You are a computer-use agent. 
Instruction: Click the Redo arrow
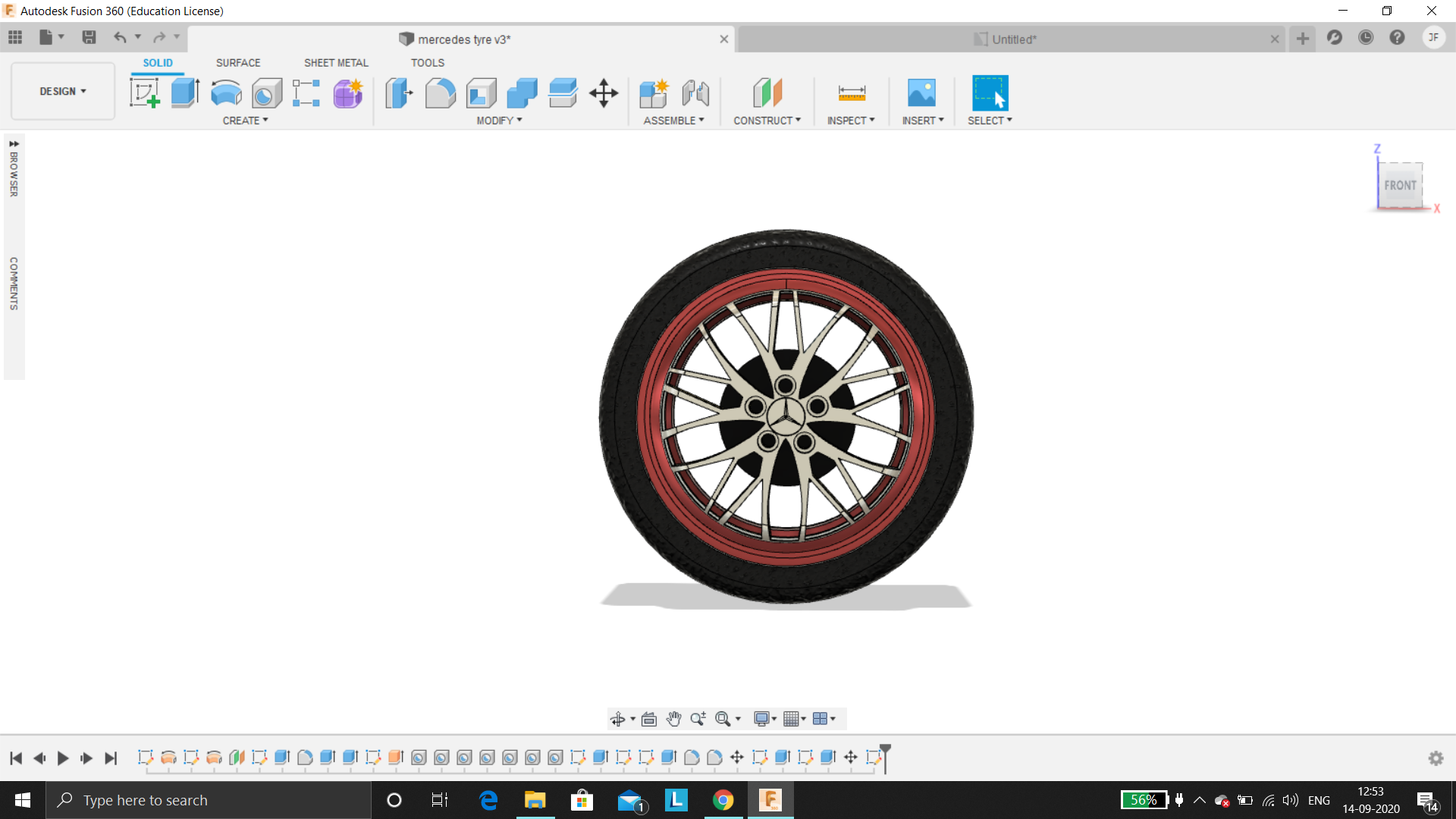159,37
